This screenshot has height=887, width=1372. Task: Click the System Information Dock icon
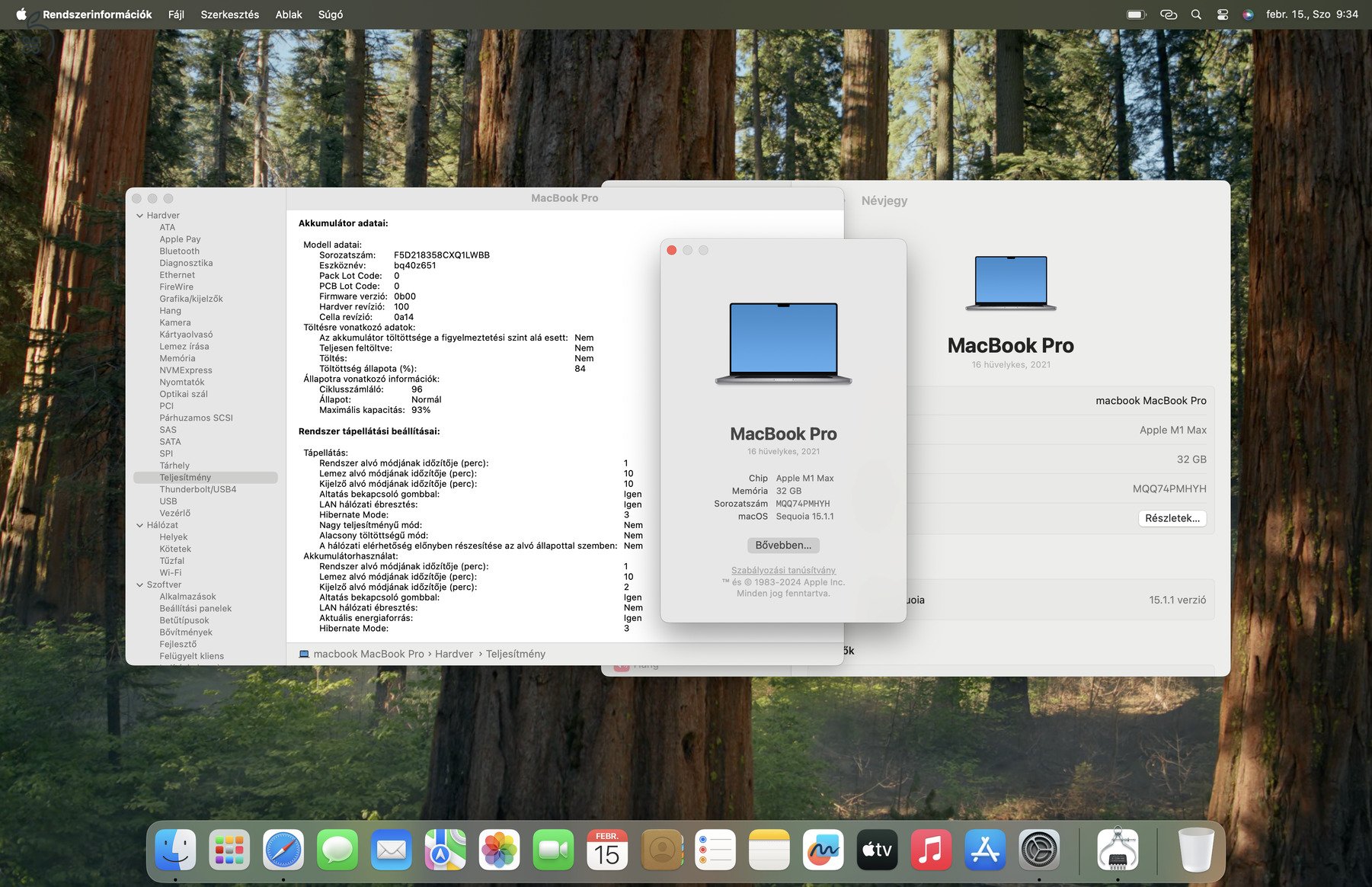tap(1118, 850)
